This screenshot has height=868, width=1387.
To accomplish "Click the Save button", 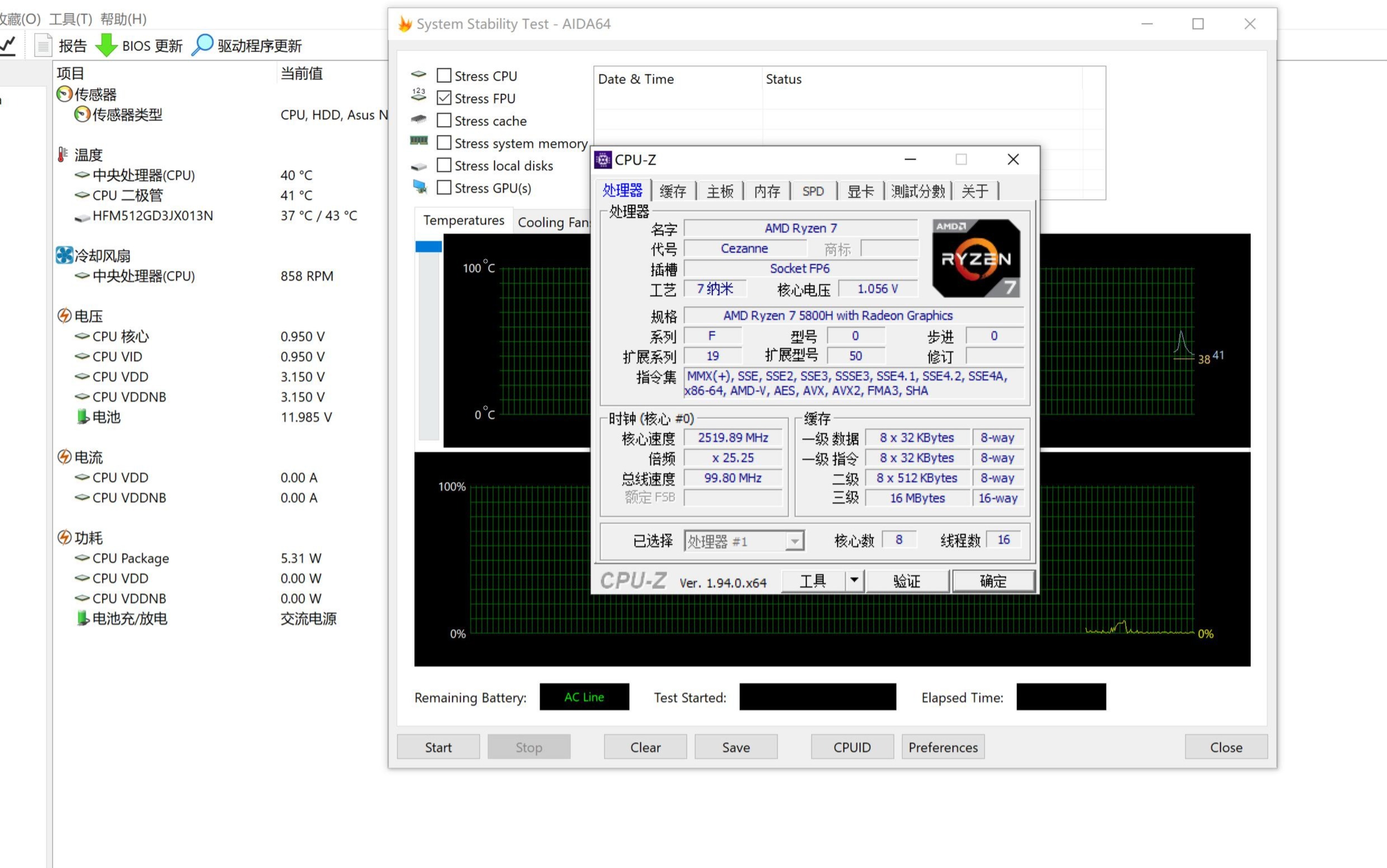I will point(736,747).
